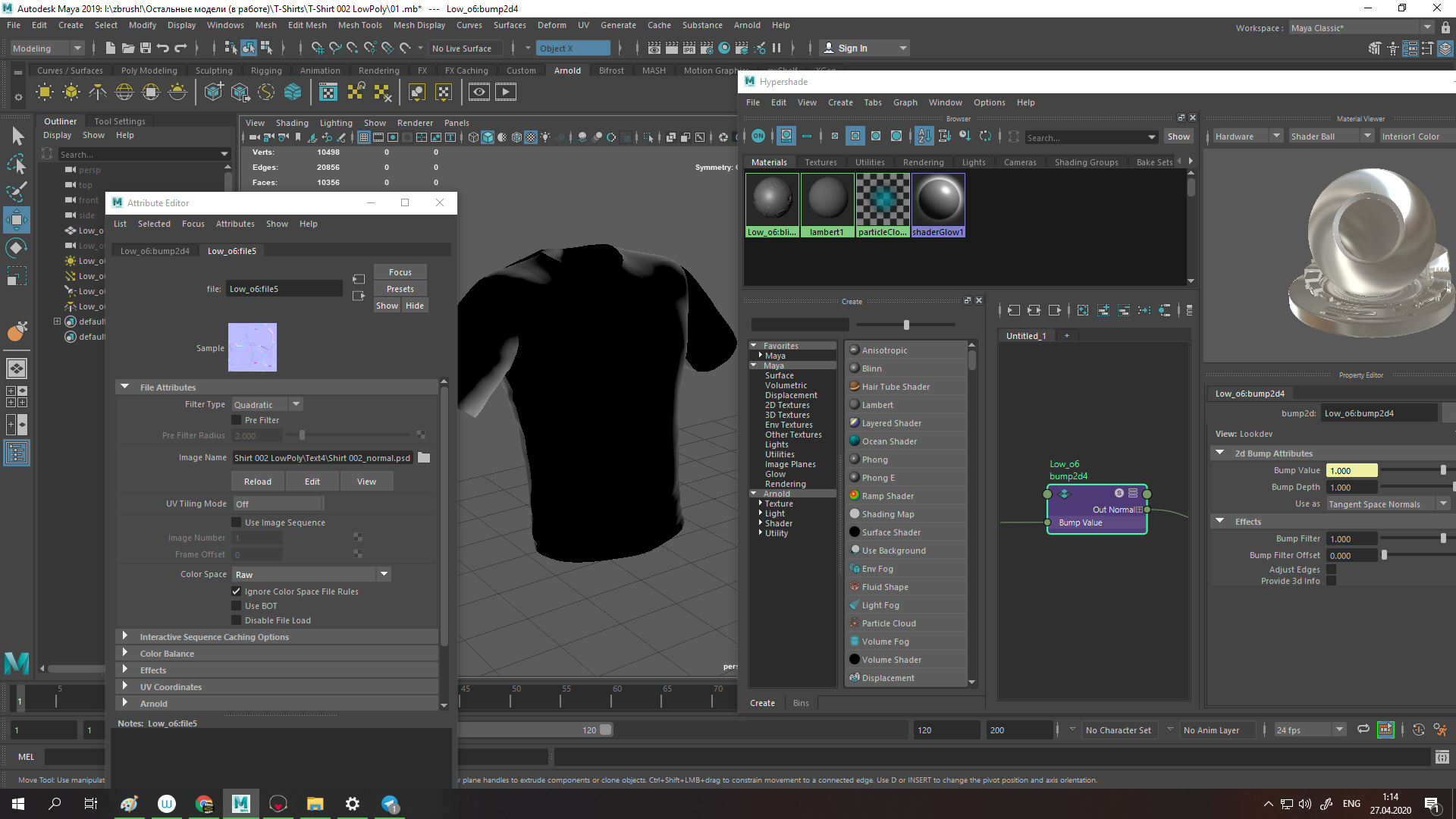Click the Edit image button

[x=312, y=482]
